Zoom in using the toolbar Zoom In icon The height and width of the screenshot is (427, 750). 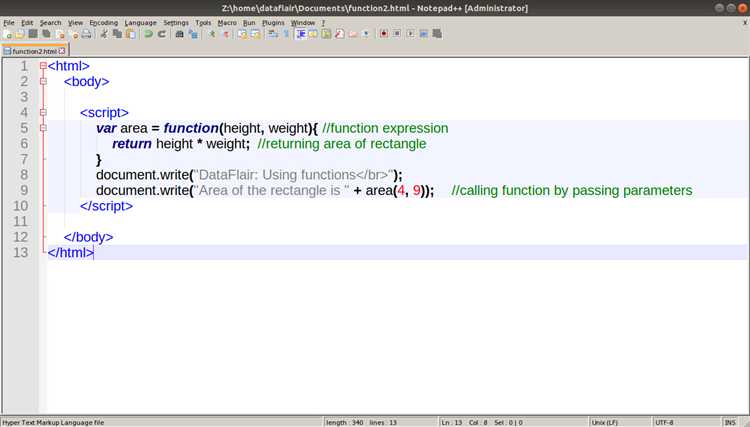[x=212, y=34]
